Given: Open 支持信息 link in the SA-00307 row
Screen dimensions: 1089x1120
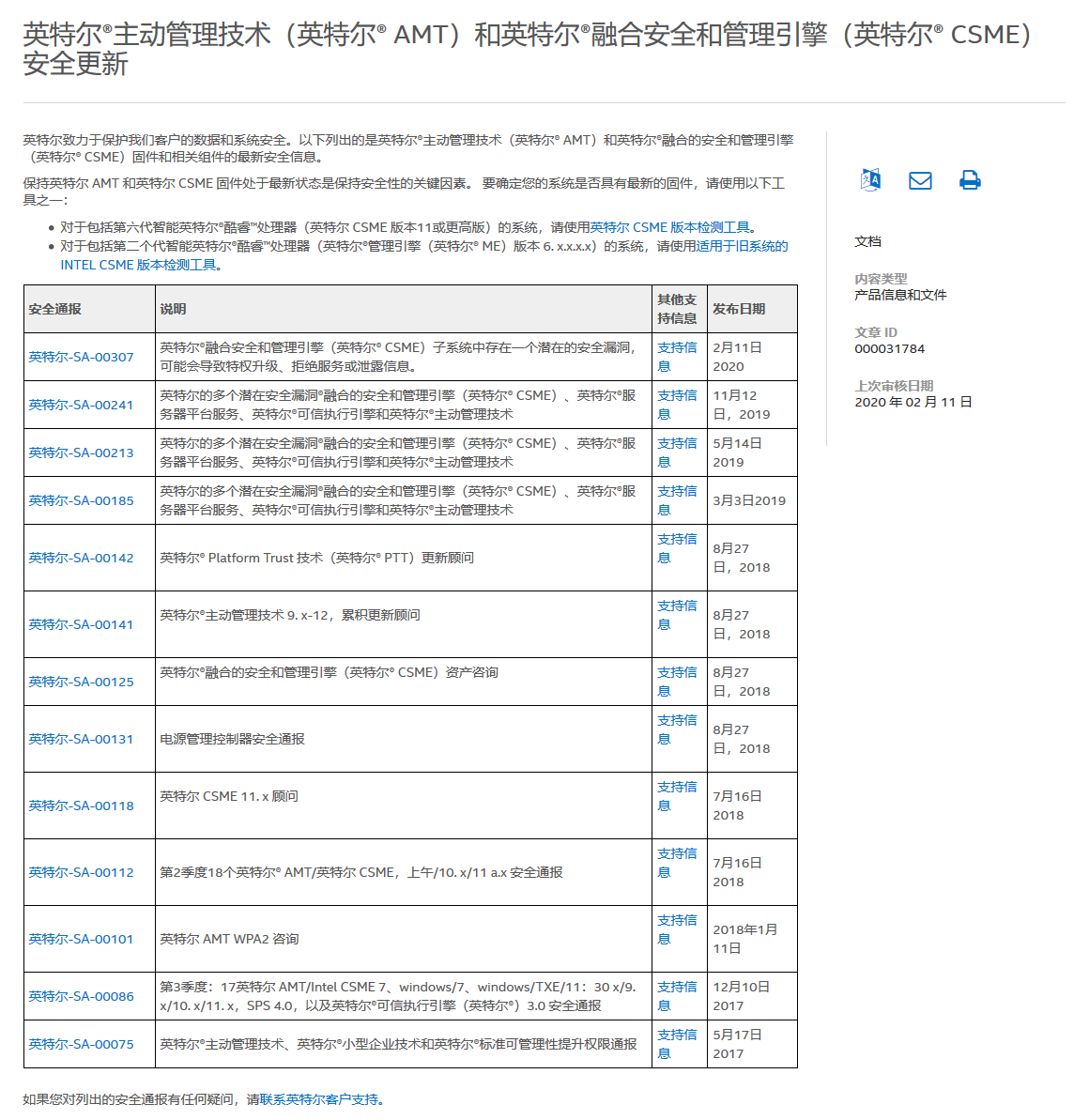Looking at the screenshot, I should (x=676, y=347).
